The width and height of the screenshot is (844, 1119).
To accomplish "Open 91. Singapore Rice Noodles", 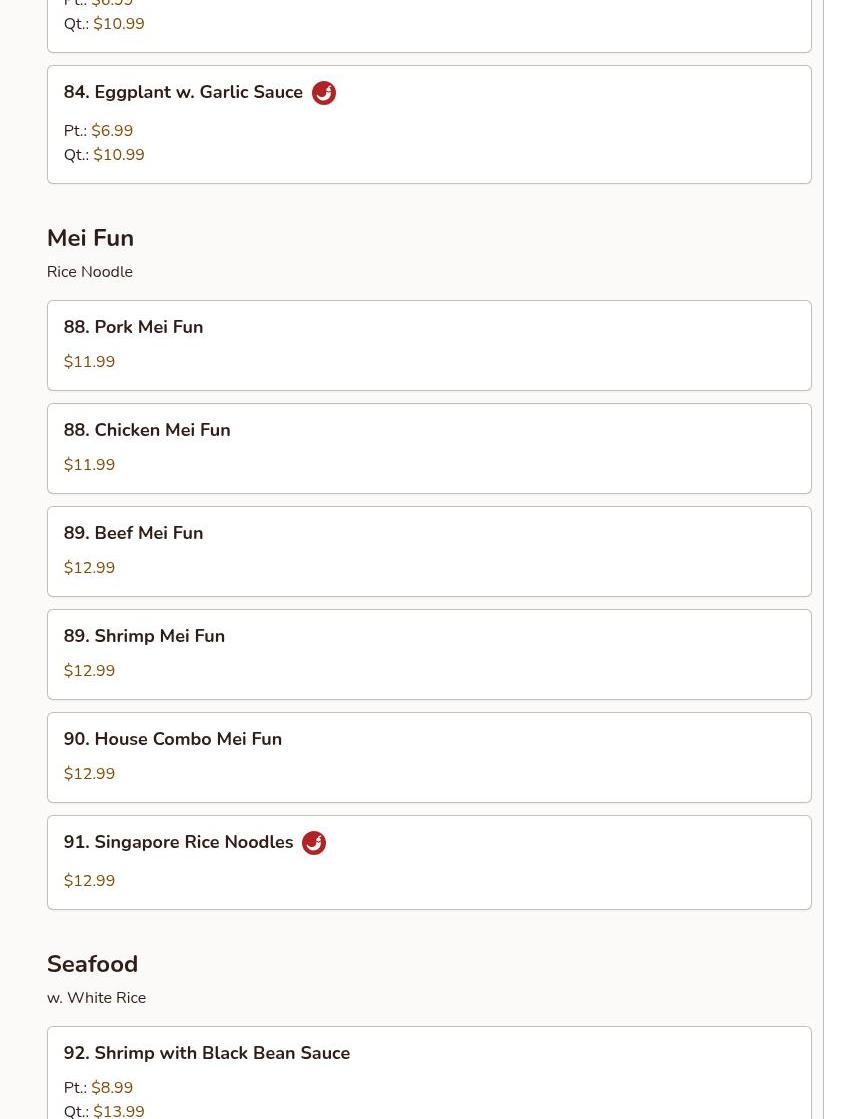I will [429, 862].
